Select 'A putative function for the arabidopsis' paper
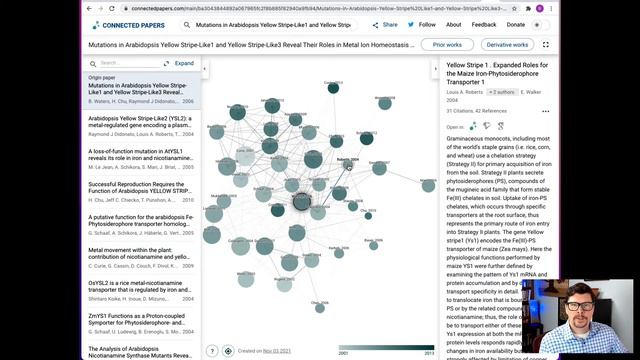Viewport: 640px width, 360px height. [141, 224]
